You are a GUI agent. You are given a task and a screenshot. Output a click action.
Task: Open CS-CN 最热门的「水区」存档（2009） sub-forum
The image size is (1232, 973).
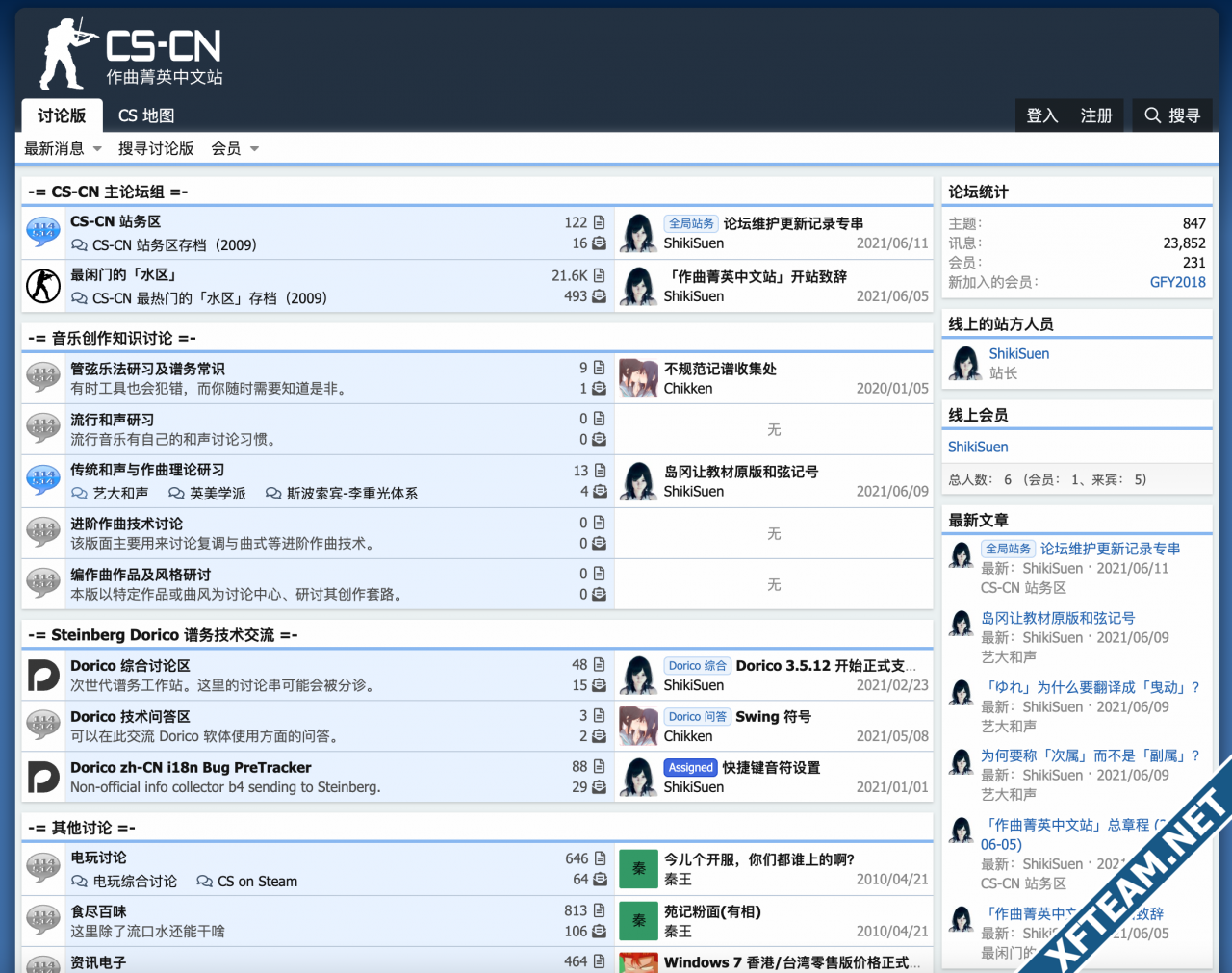[x=210, y=298]
